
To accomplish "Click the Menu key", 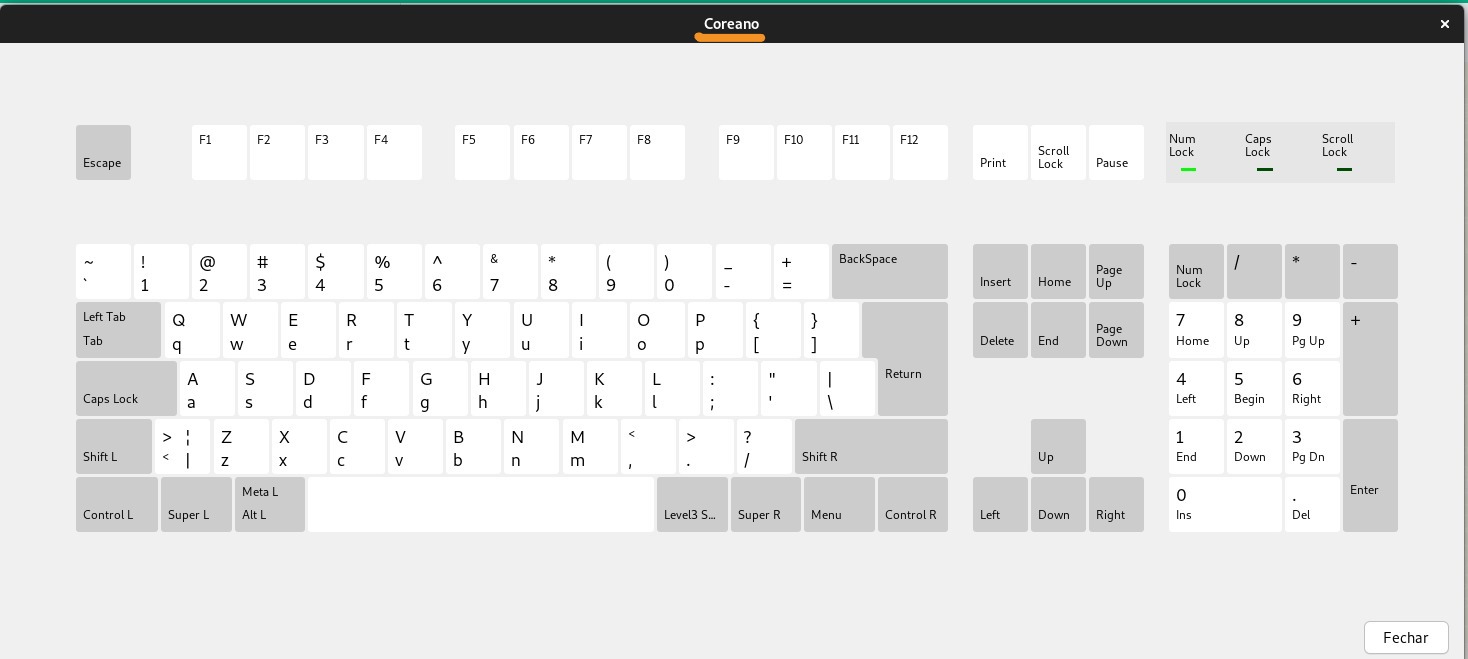I will coord(839,504).
